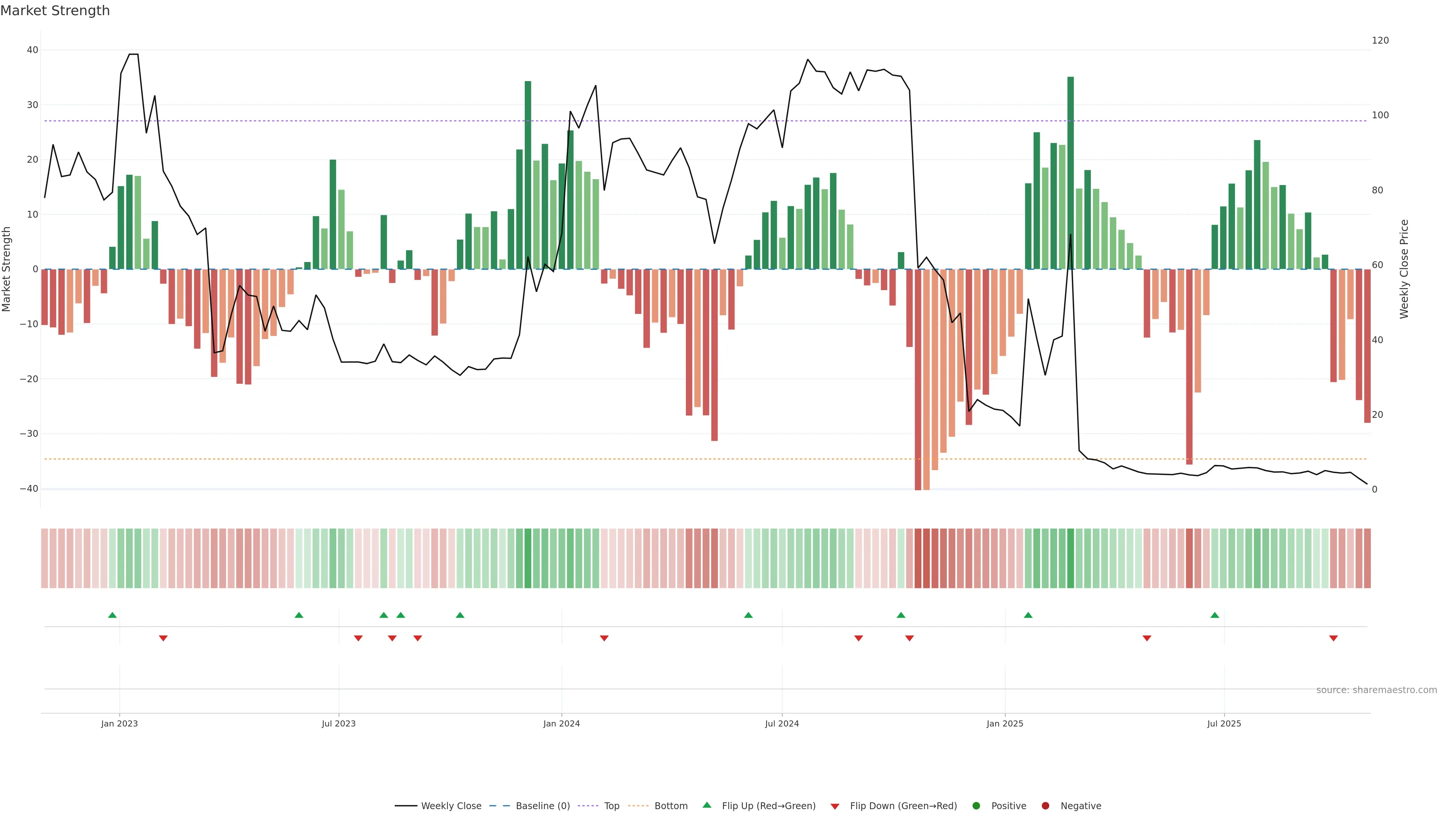The height and width of the screenshot is (819, 1456).
Task: Click the darkest green heatmap cell in early 2025
Action: 1070,559
